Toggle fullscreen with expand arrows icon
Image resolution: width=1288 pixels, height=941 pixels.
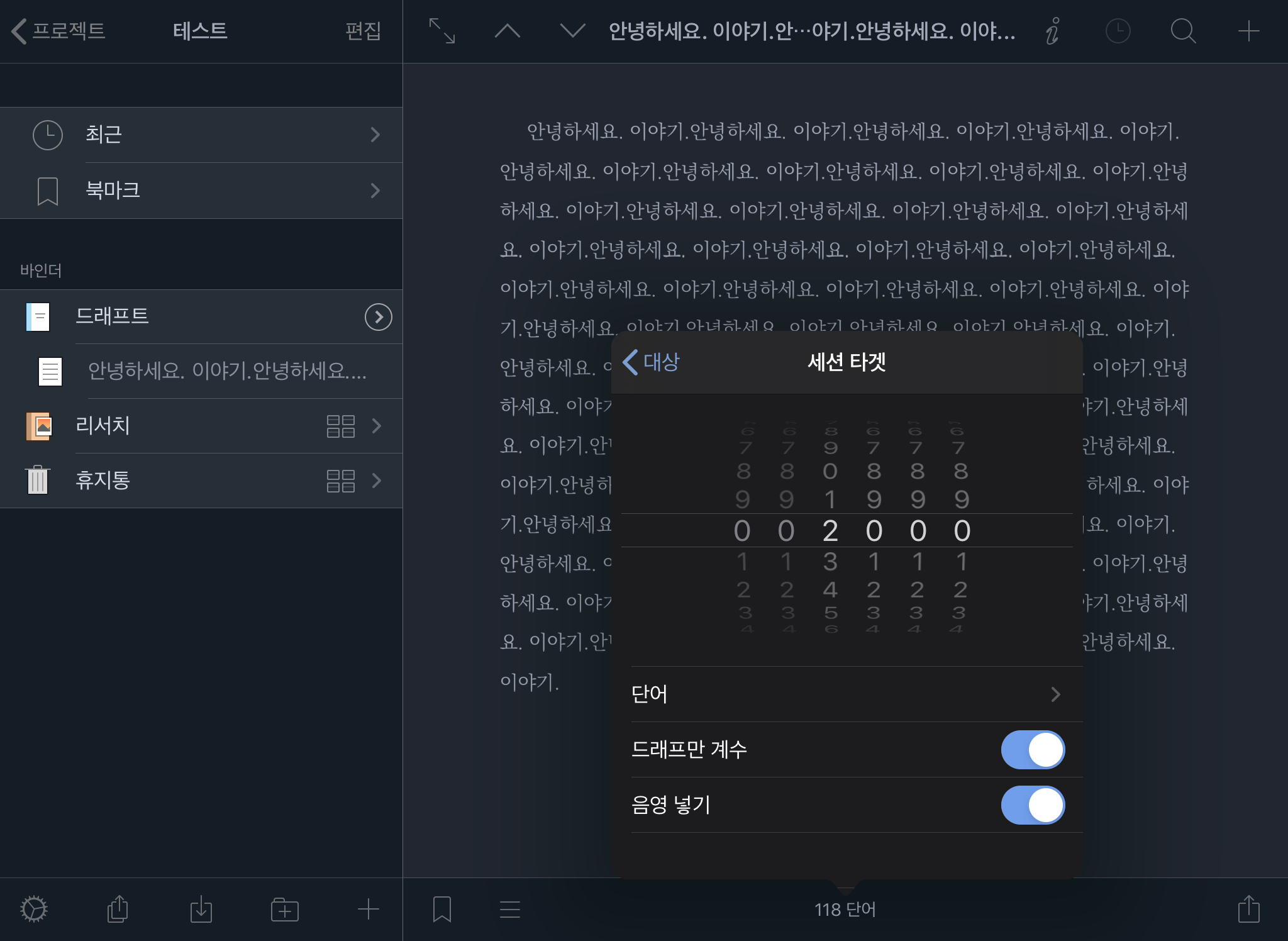coord(442,31)
